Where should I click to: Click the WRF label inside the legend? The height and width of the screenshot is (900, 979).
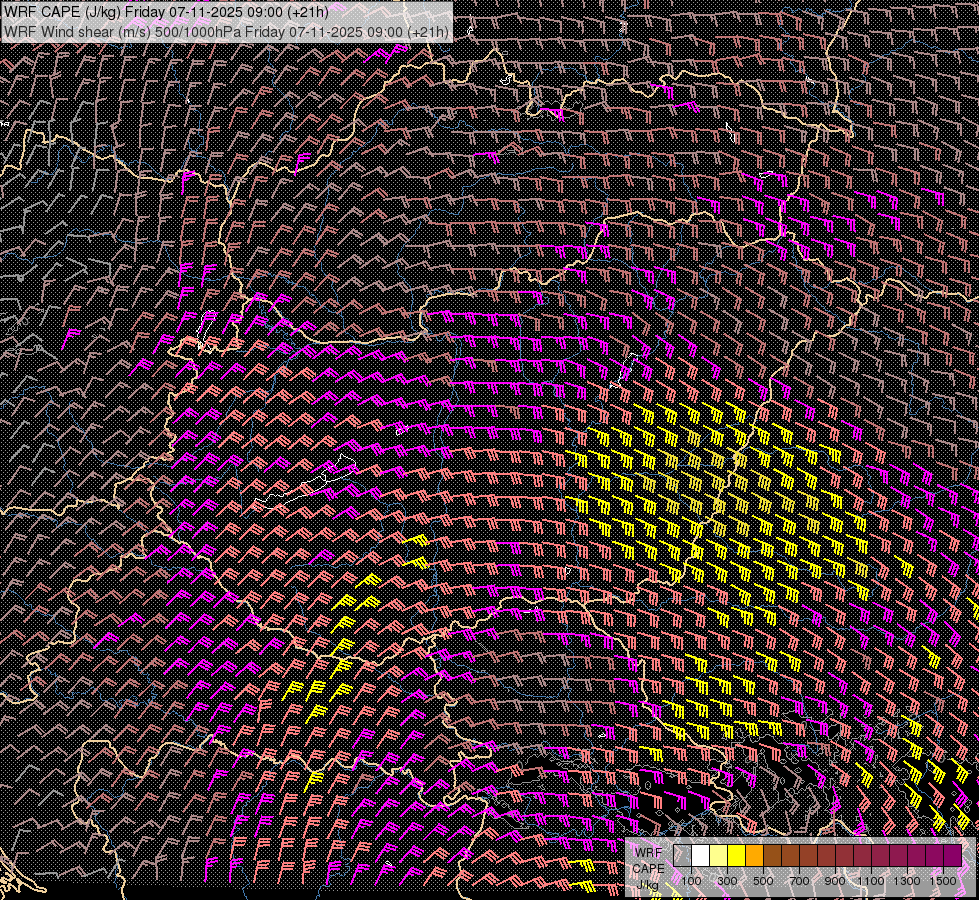pos(648,852)
